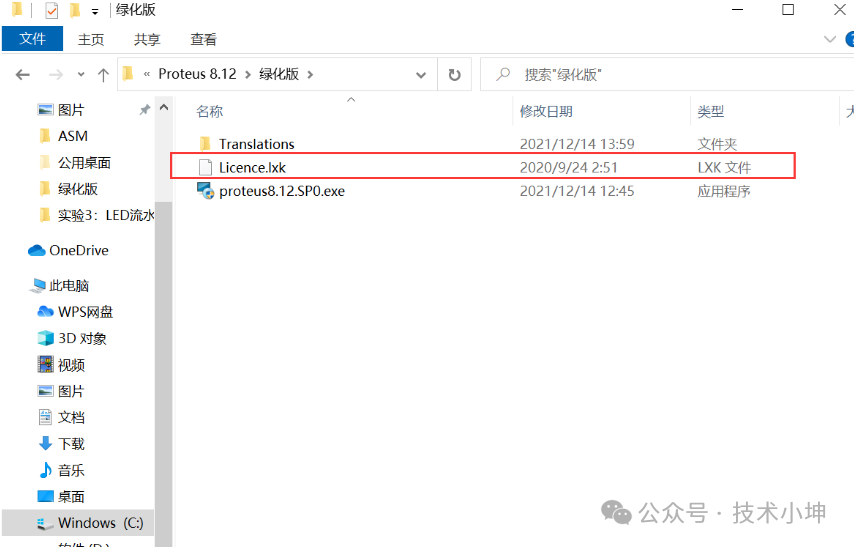Open 文档 in navigation pane
Image resolution: width=854 pixels, height=547 pixels.
click(71, 417)
